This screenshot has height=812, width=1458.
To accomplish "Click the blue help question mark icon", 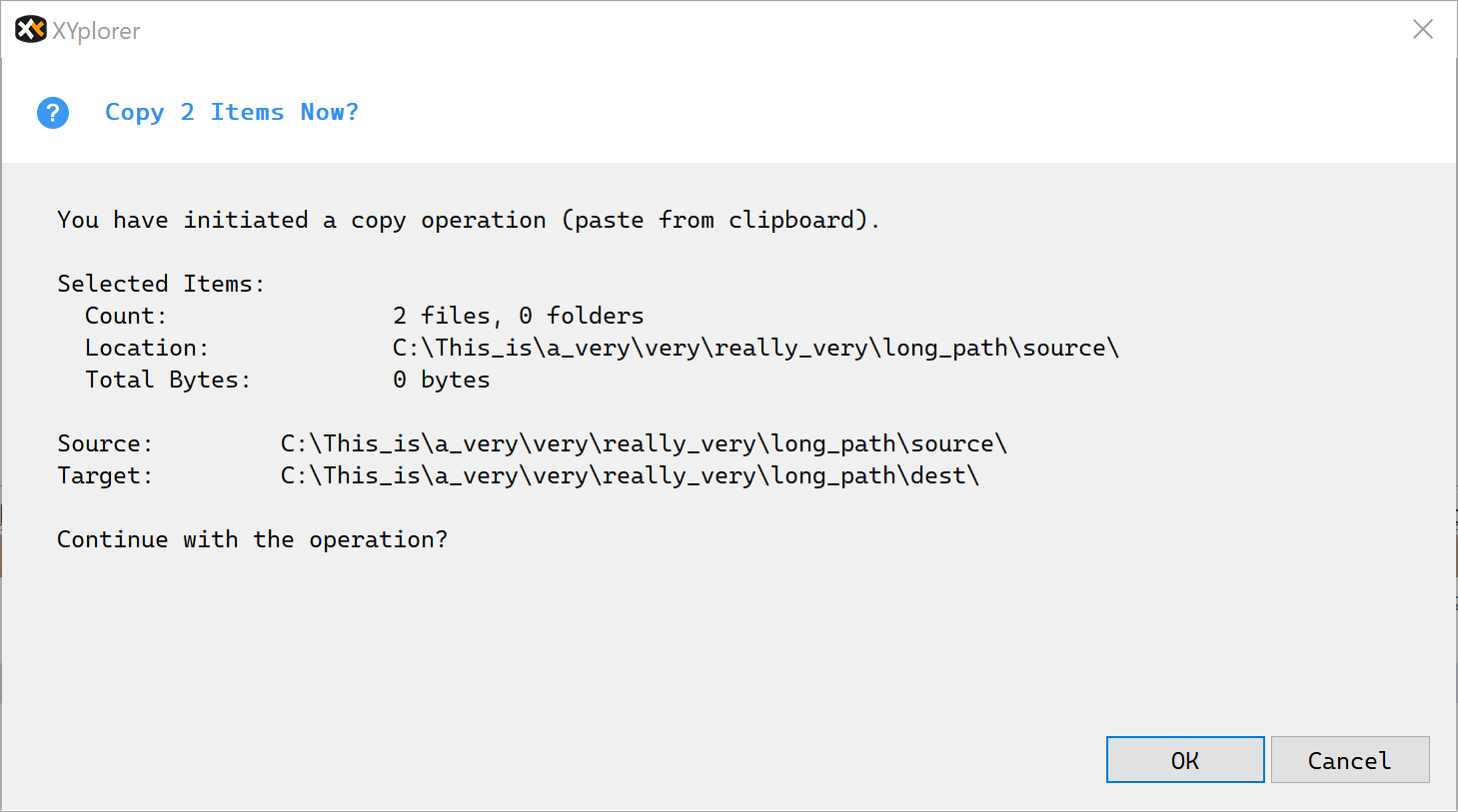I will click(x=52, y=112).
